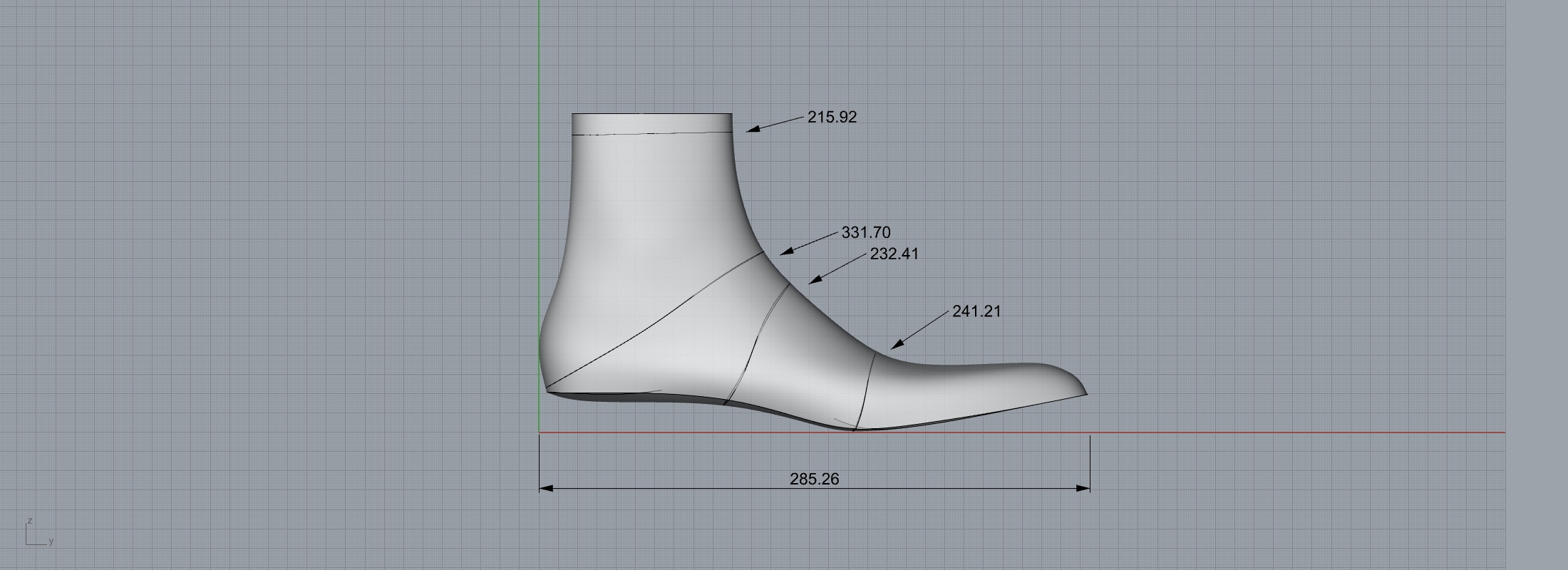Select the 331.70 dimension text

coord(866,232)
